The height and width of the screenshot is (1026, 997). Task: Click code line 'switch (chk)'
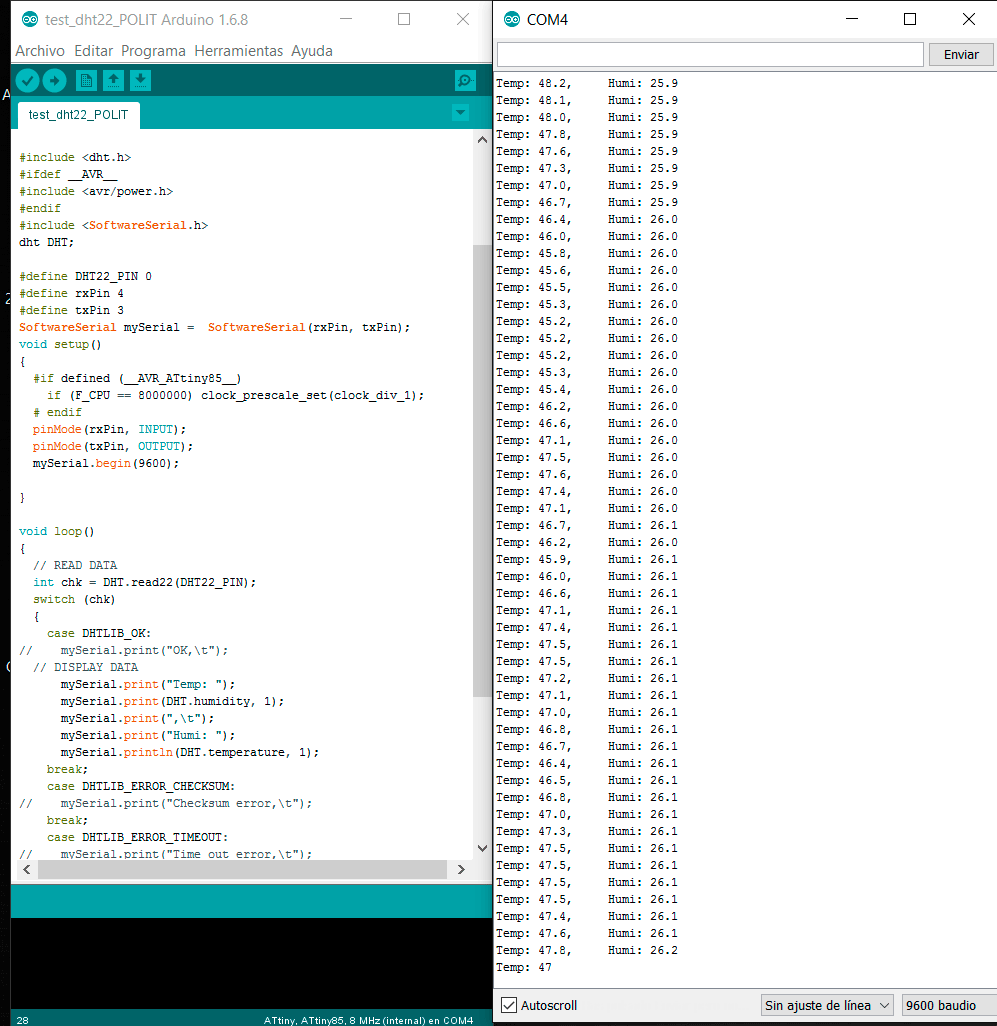[x=74, y=599]
